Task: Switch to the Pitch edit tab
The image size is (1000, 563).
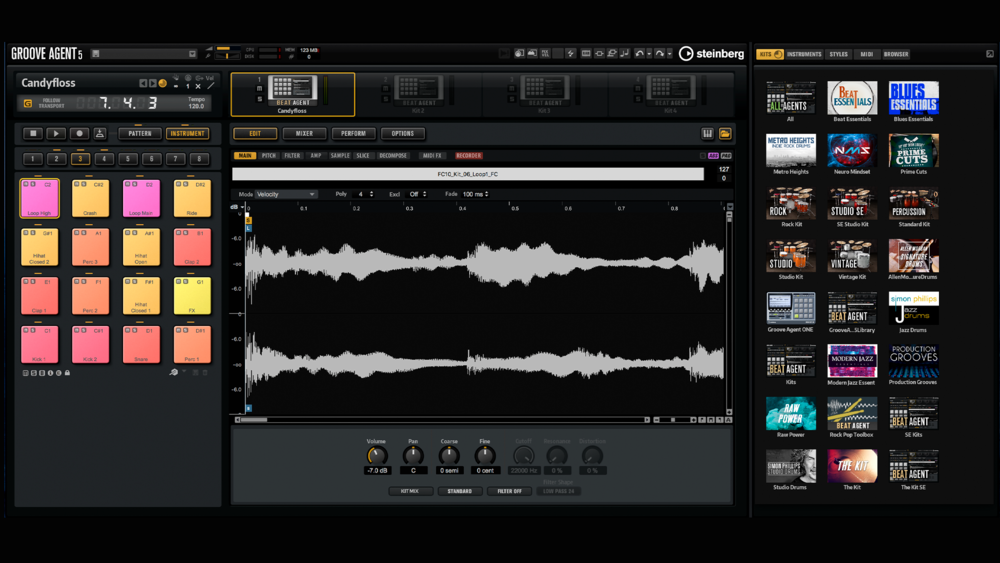Action: (269, 156)
